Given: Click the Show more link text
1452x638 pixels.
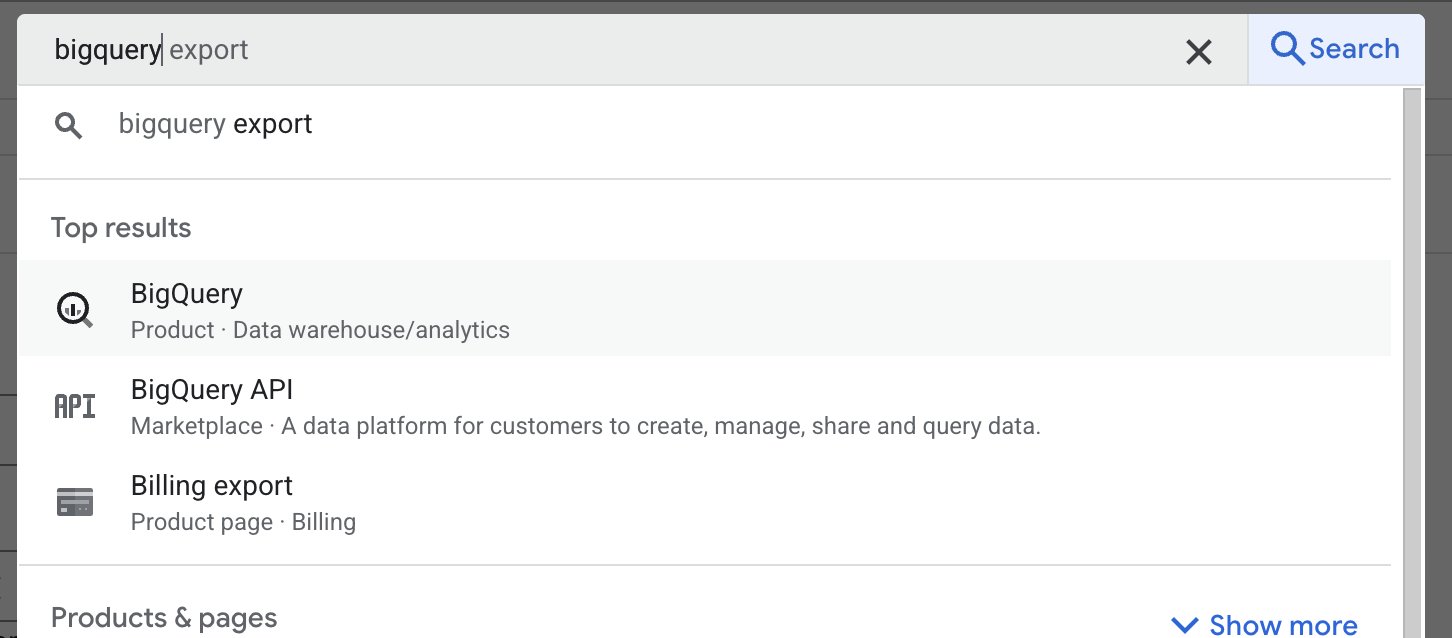Looking at the screenshot, I should click(1283, 626).
